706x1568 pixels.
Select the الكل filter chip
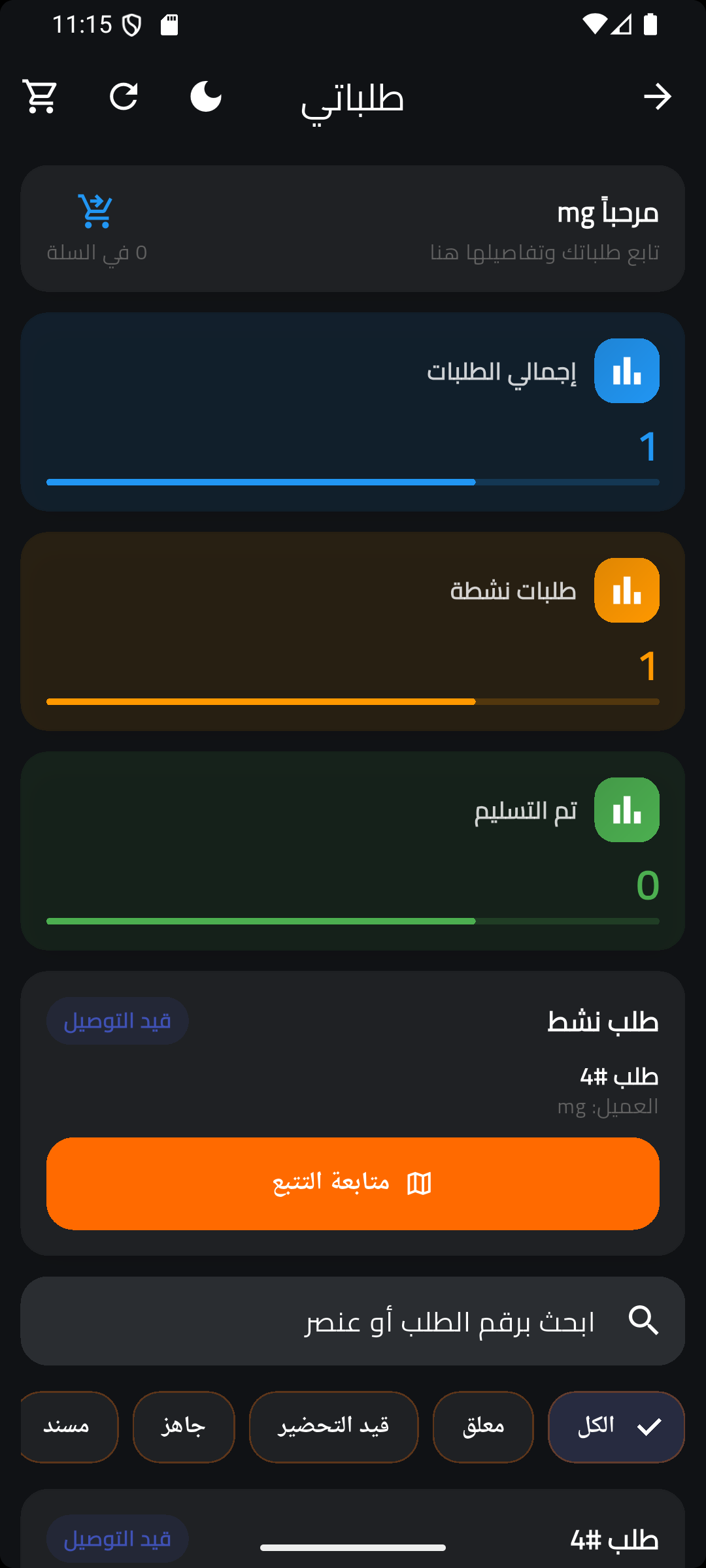click(x=616, y=1427)
